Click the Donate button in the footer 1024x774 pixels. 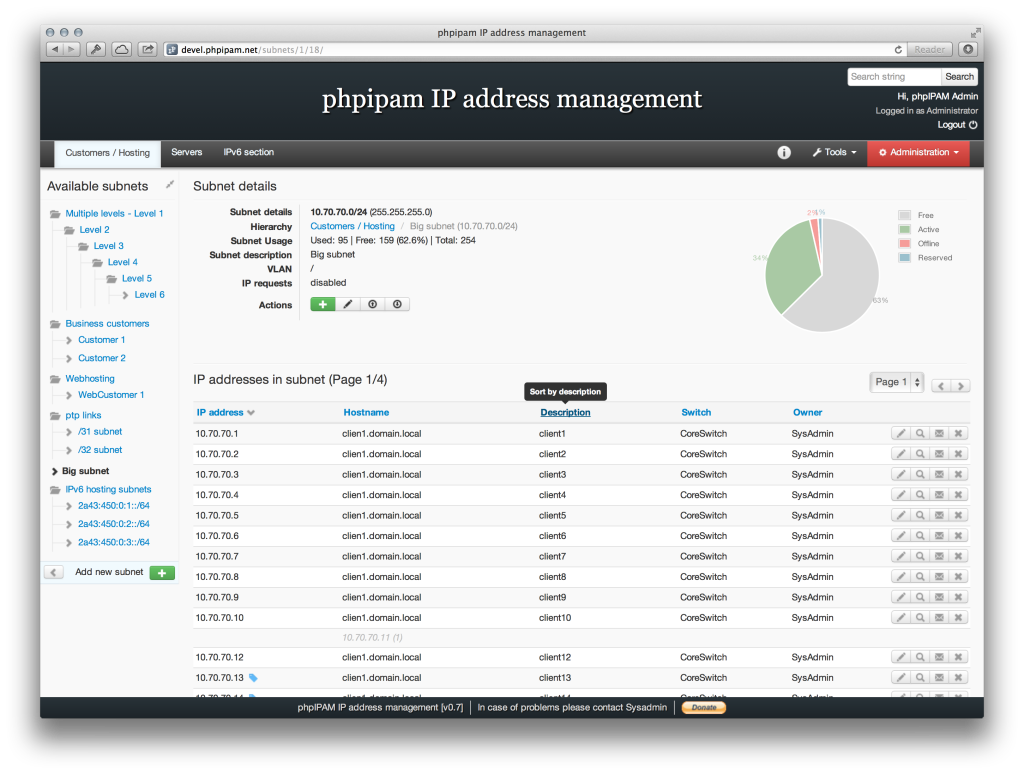[x=704, y=707]
